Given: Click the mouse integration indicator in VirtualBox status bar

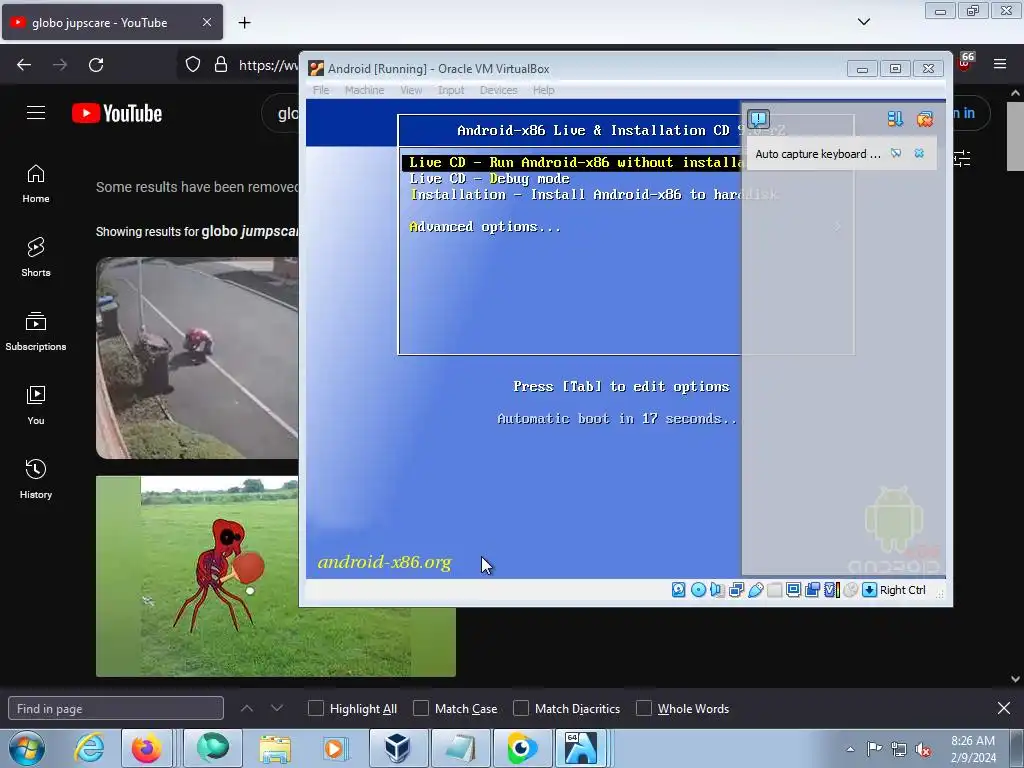Looking at the screenshot, I should click(x=850, y=590).
